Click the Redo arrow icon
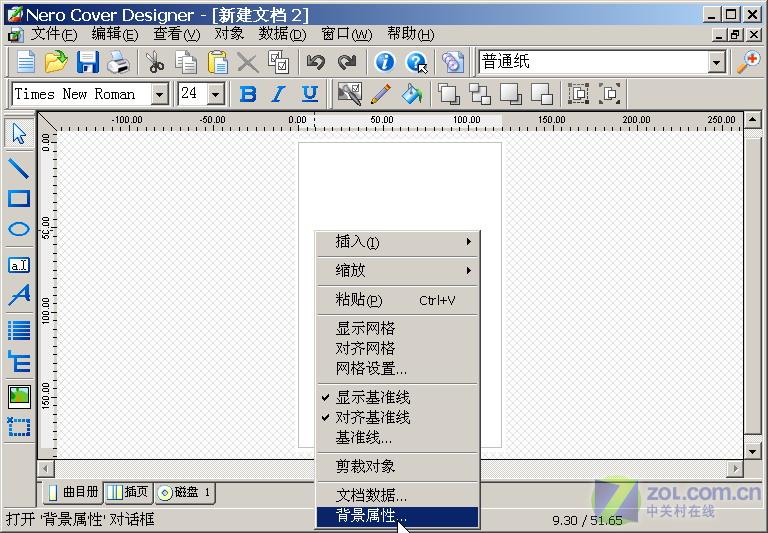The height and width of the screenshot is (533, 768). tap(347, 62)
